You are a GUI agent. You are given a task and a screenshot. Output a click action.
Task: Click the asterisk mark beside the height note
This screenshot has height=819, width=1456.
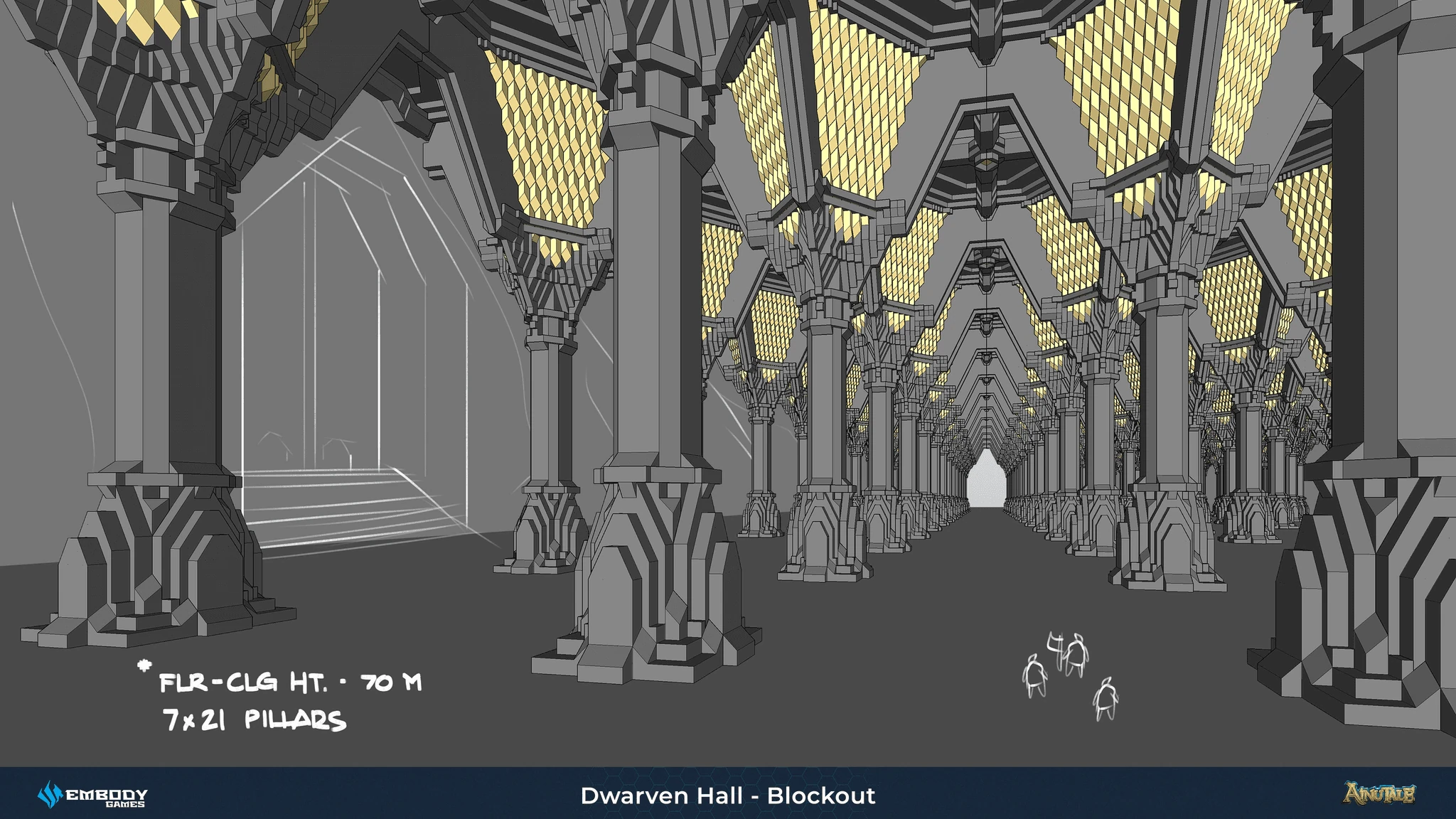pos(144,667)
